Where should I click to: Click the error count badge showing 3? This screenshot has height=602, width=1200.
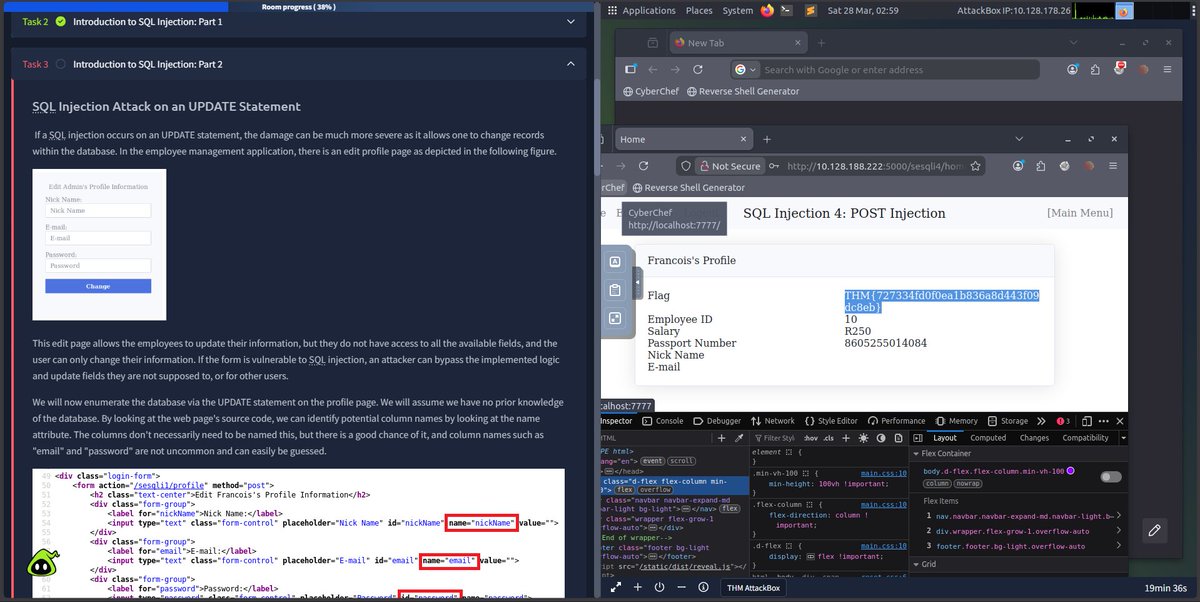coord(1063,421)
